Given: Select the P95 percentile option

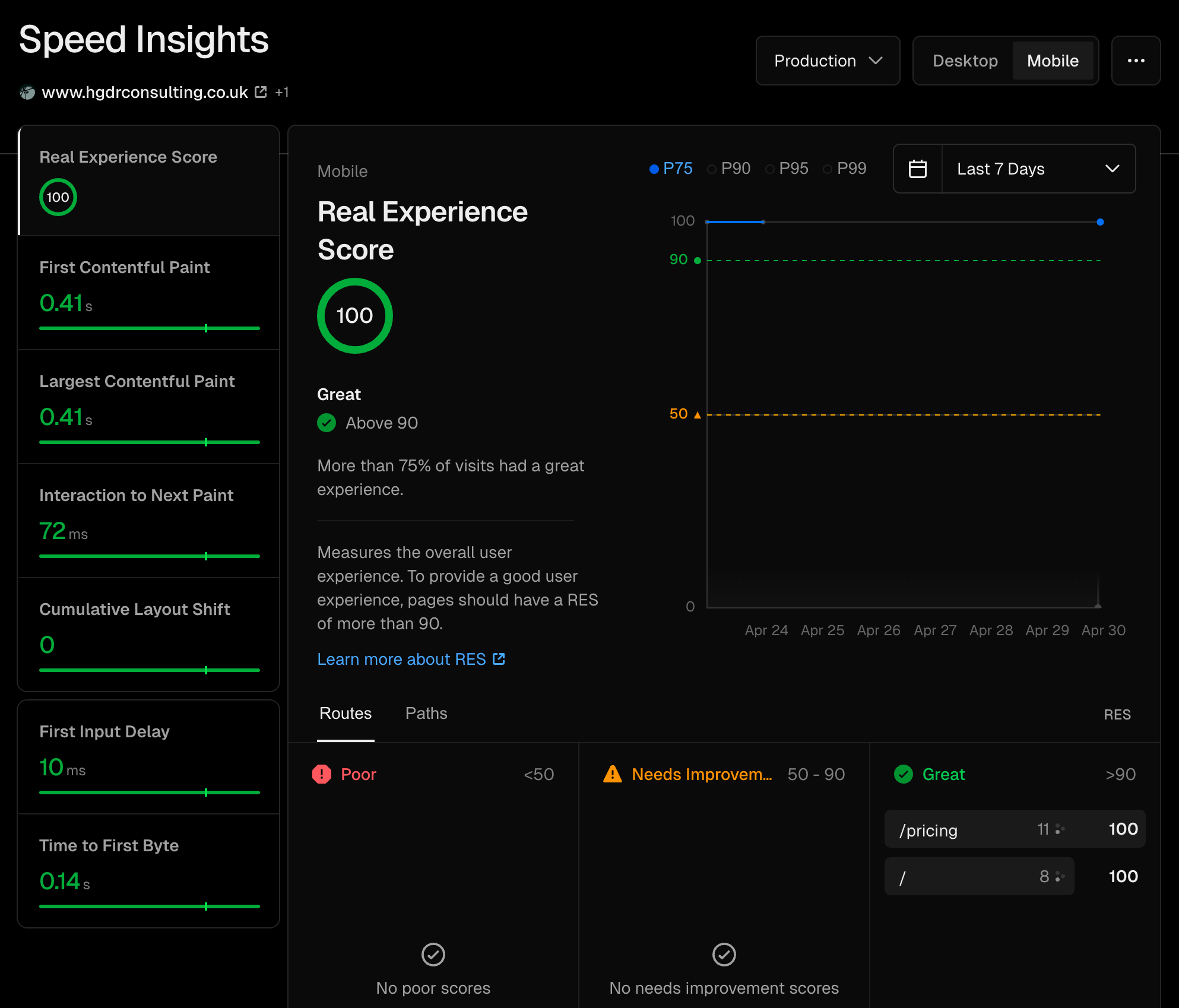Looking at the screenshot, I should [x=787, y=169].
